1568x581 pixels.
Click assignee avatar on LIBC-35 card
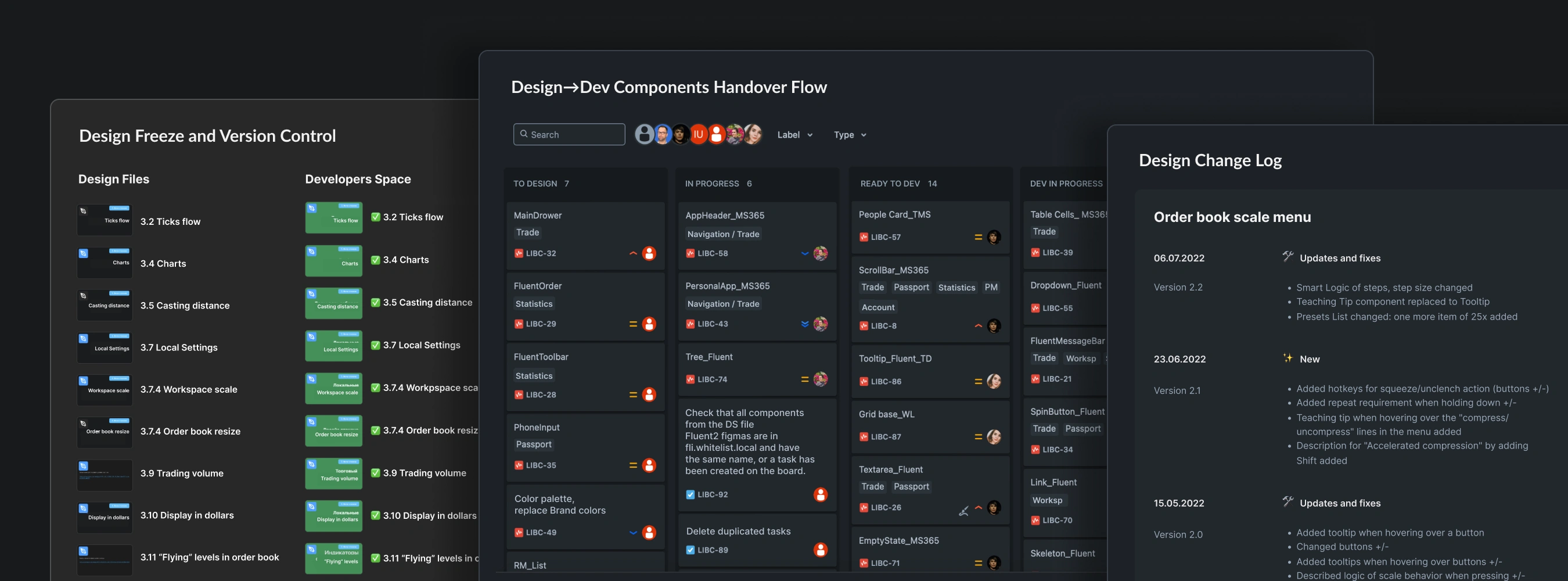(649, 465)
